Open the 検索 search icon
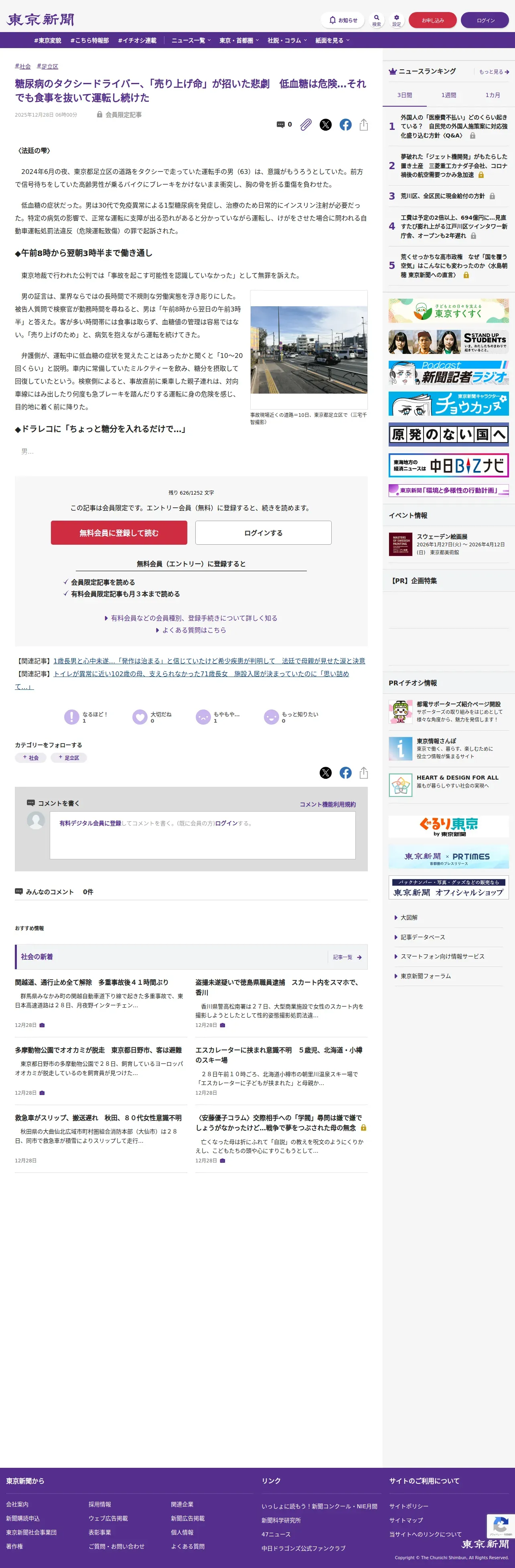Image resolution: width=515 pixels, height=1568 pixels. click(x=377, y=20)
